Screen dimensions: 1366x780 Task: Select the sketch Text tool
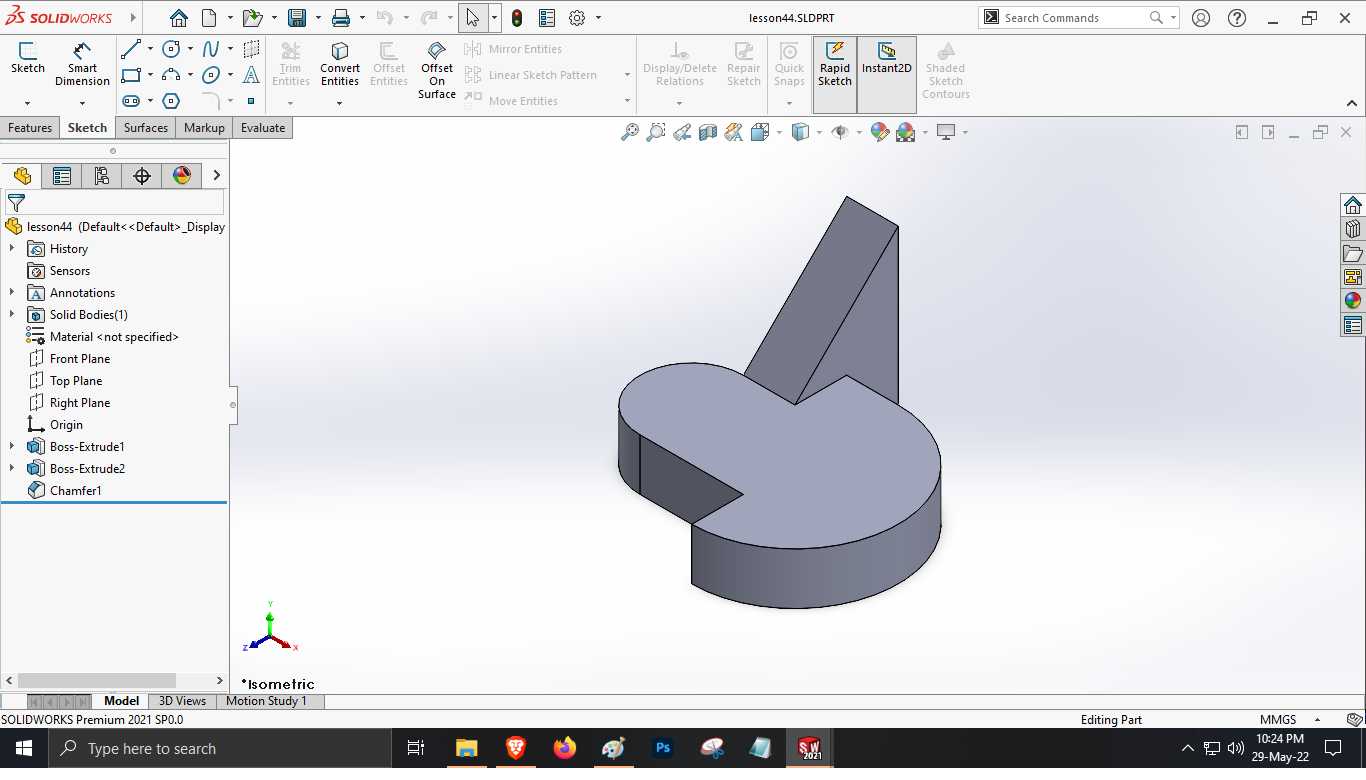251,75
